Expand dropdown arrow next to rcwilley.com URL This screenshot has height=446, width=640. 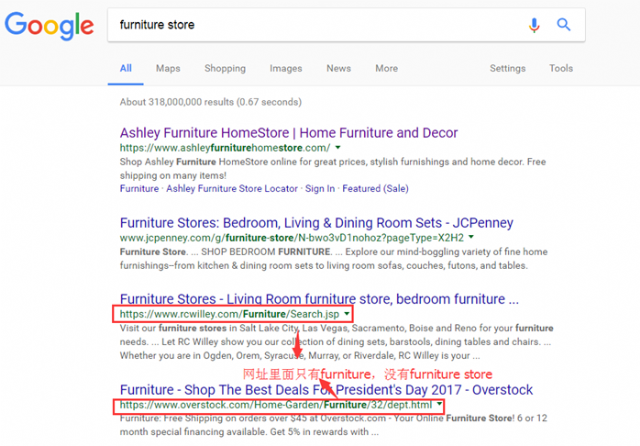[x=347, y=313]
